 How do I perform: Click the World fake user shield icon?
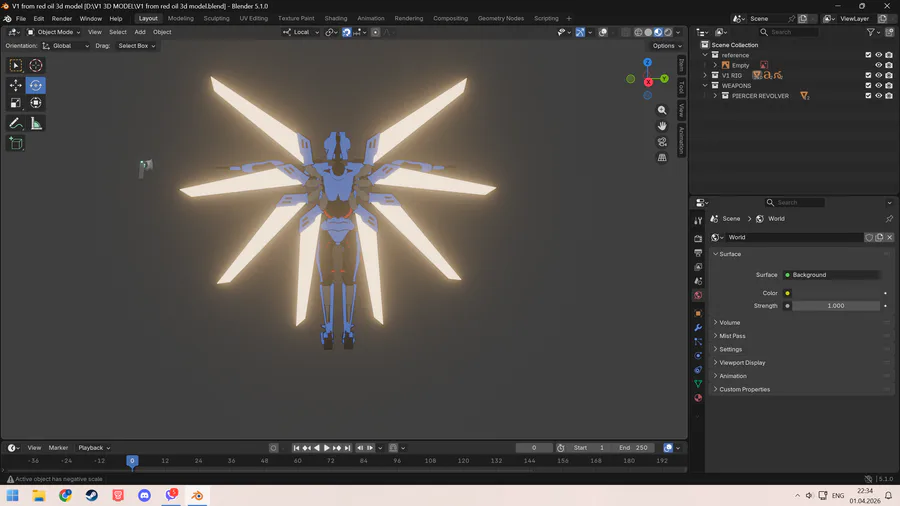869,237
